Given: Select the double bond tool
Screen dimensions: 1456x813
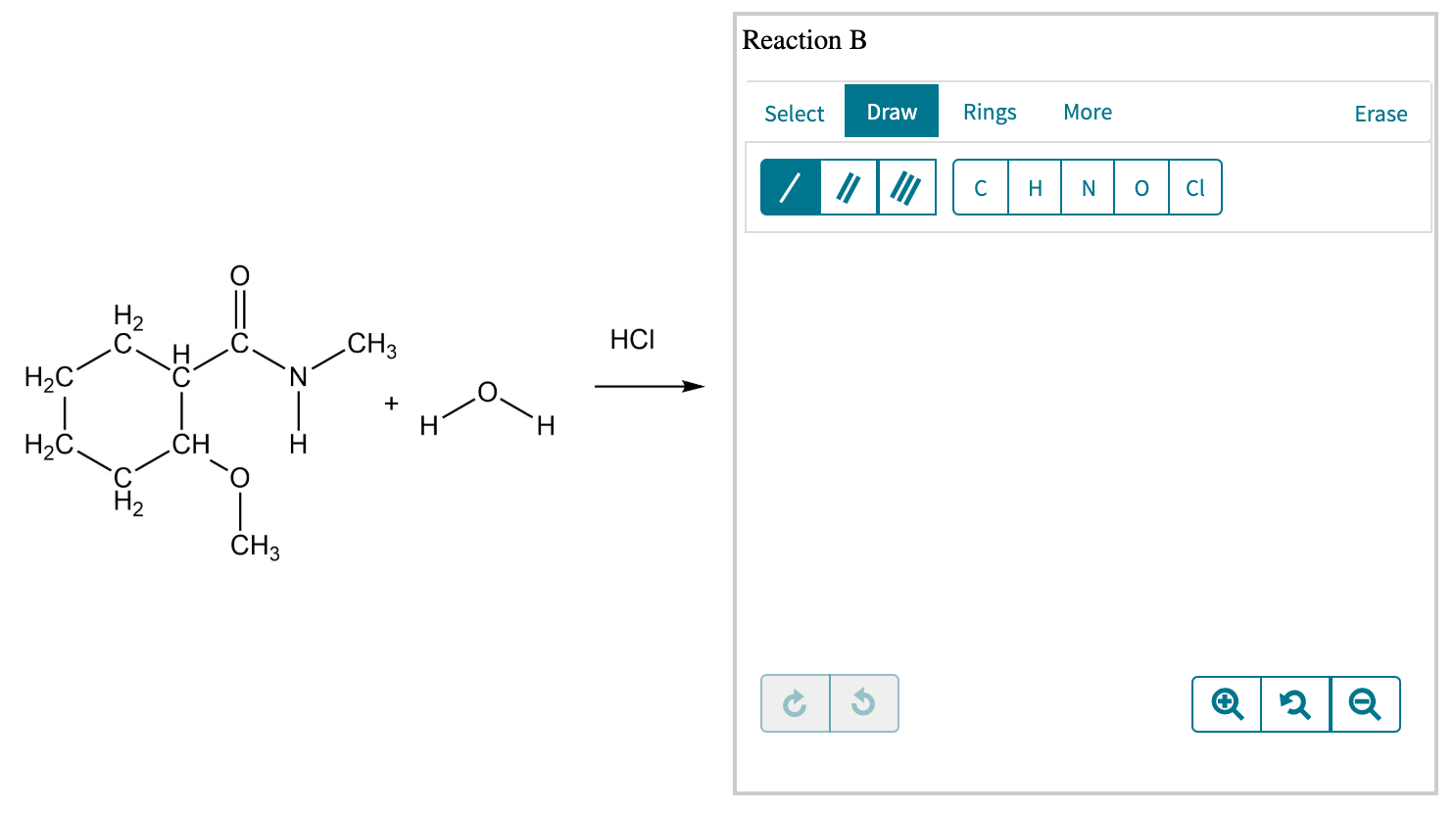Looking at the screenshot, I should tap(849, 186).
